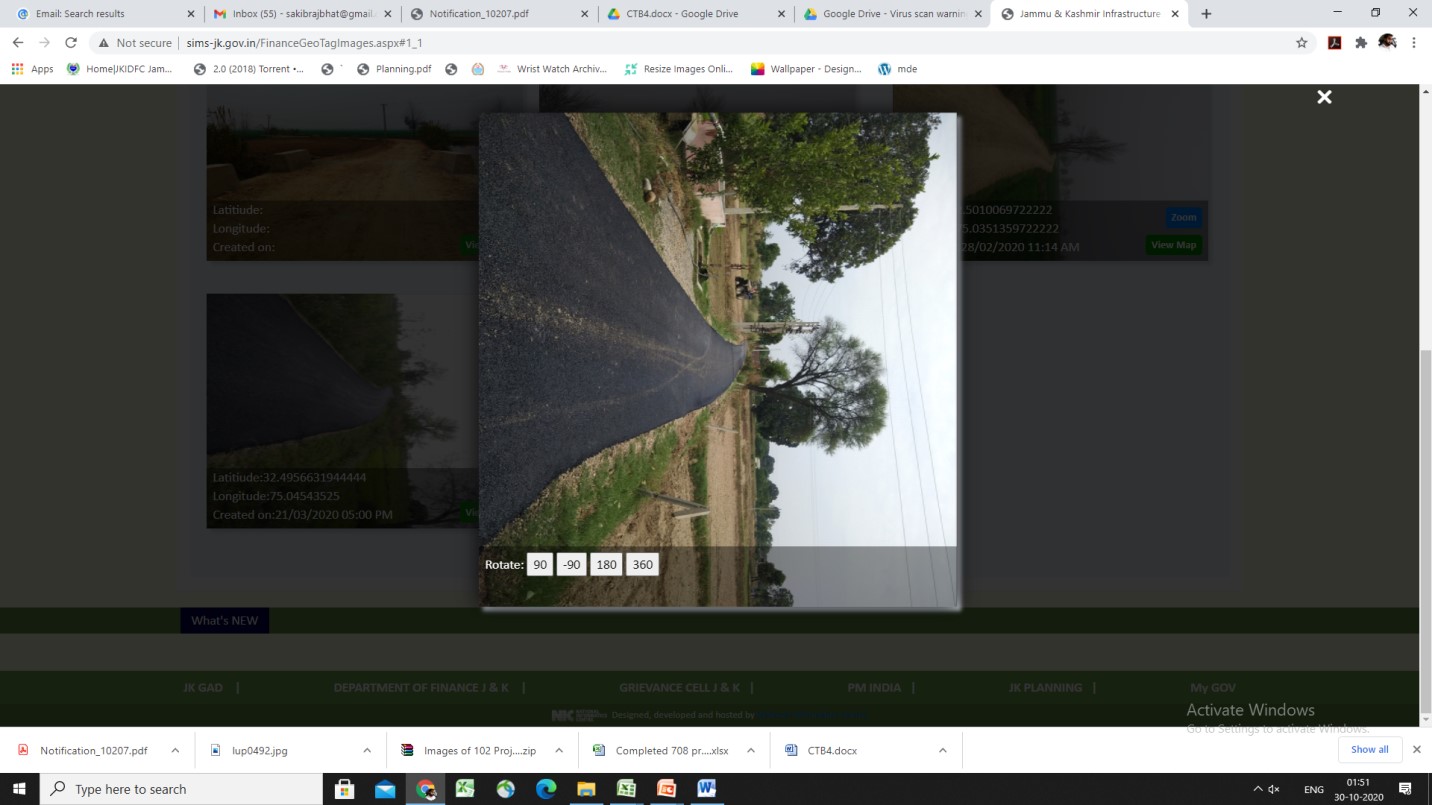
Task: Open the Wallpaper - Design bookmark
Action: pyautogui.click(x=806, y=69)
